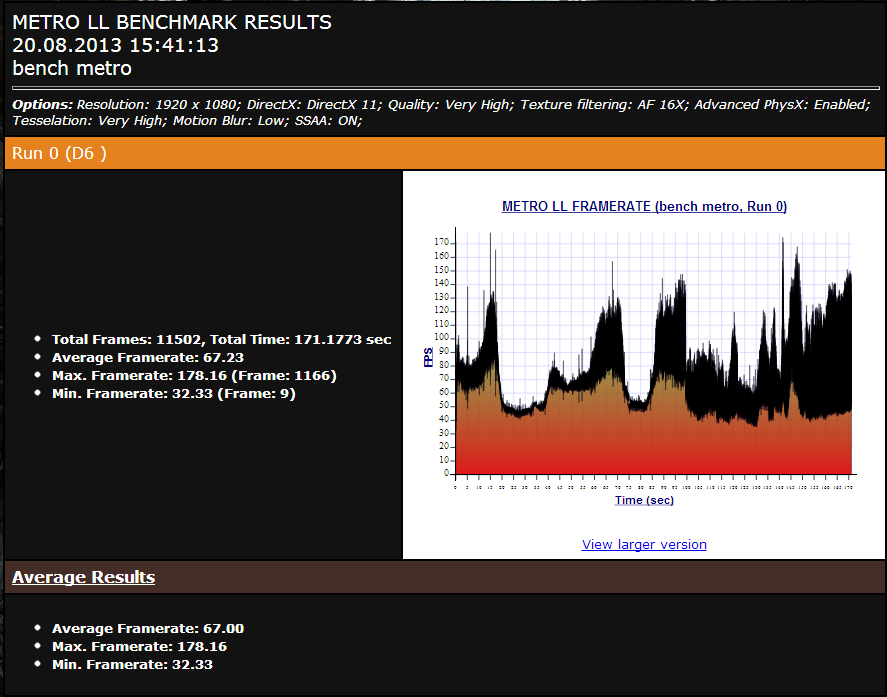Click 'Min. Framerate: 32.33 (Frame: 9)' line
The width and height of the screenshot is (887, 697).
pos(174,394)
